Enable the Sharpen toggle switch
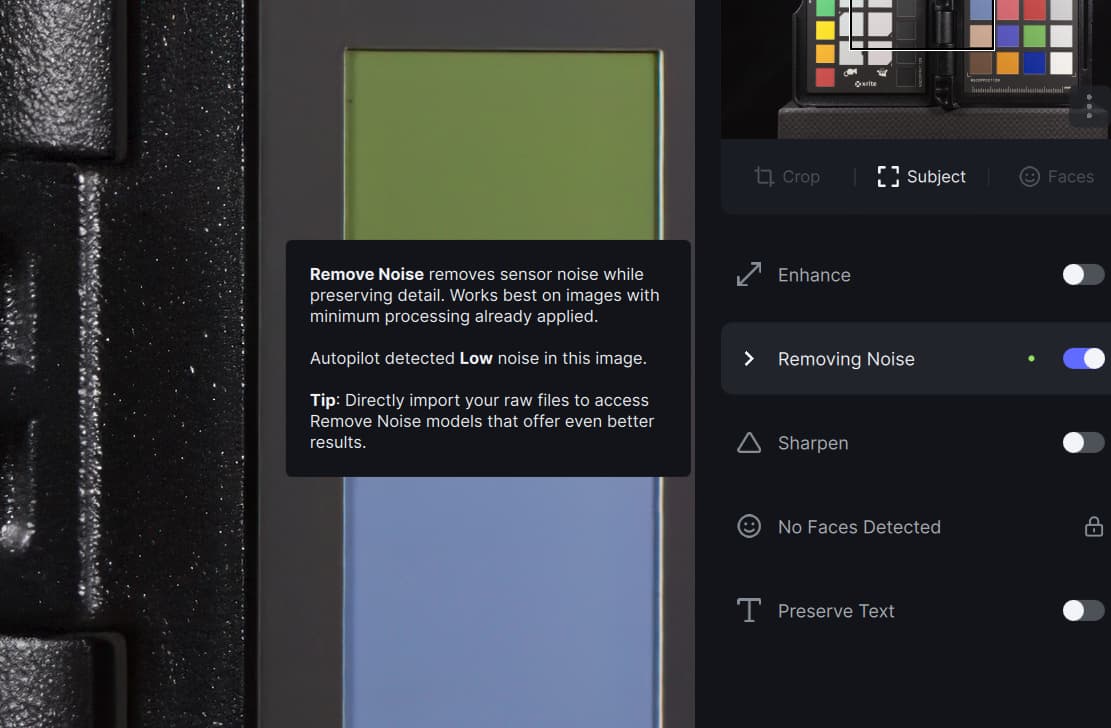 pos(1083,443)
